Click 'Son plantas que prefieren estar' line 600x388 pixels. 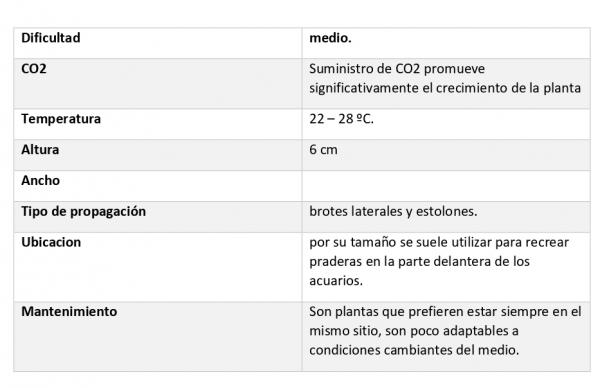click(445, 312)
